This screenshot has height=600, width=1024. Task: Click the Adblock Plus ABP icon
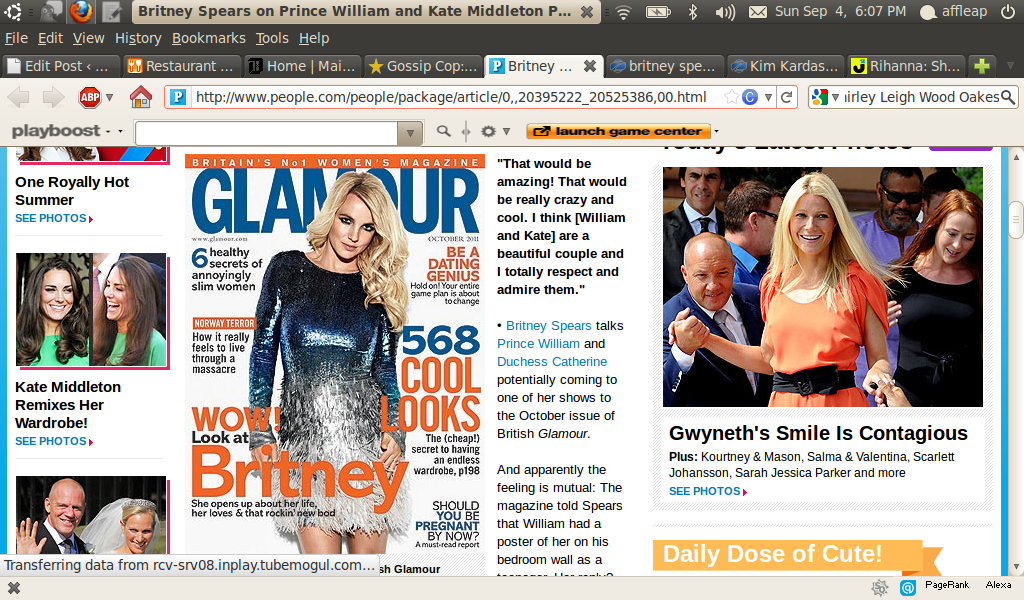pos(89,98)
